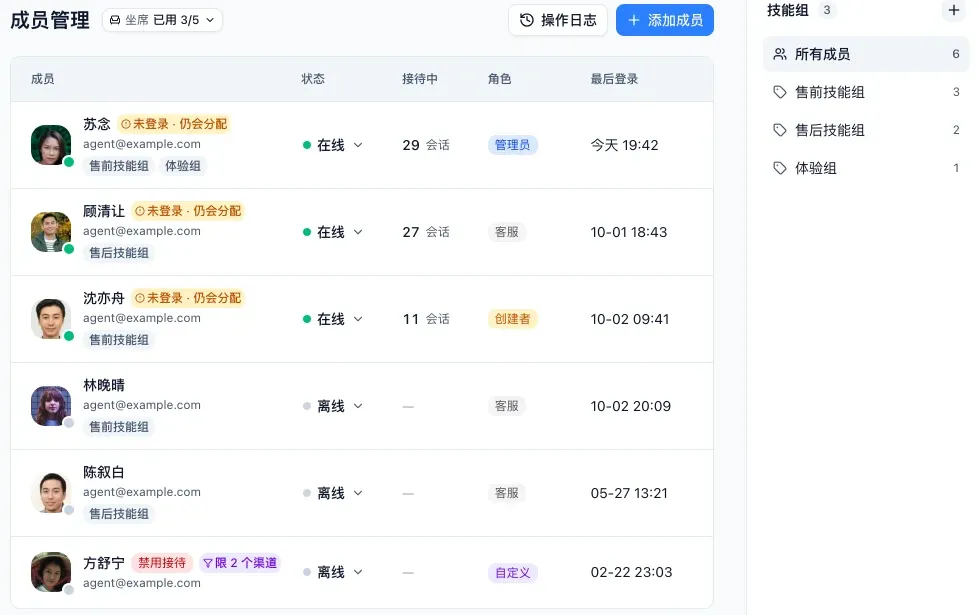This screenshot has width=978, height=615.
Task: Click the 成员 column header
Action: pyautogui.click(x=42, y=79)
